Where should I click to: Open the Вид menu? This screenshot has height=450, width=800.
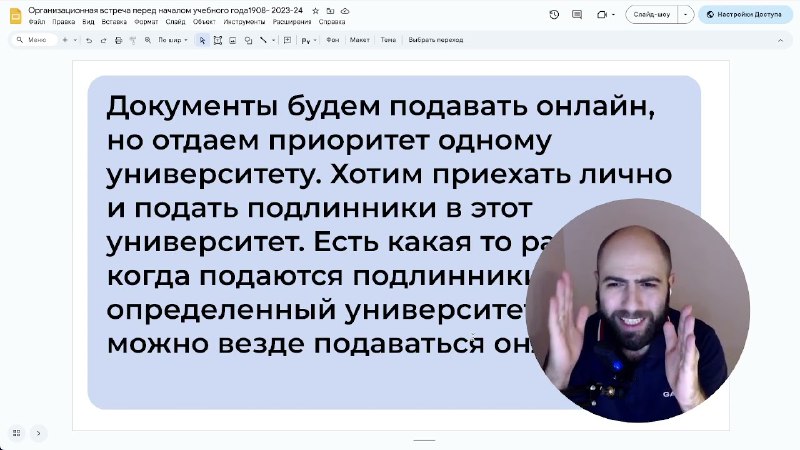click(88, 22)
